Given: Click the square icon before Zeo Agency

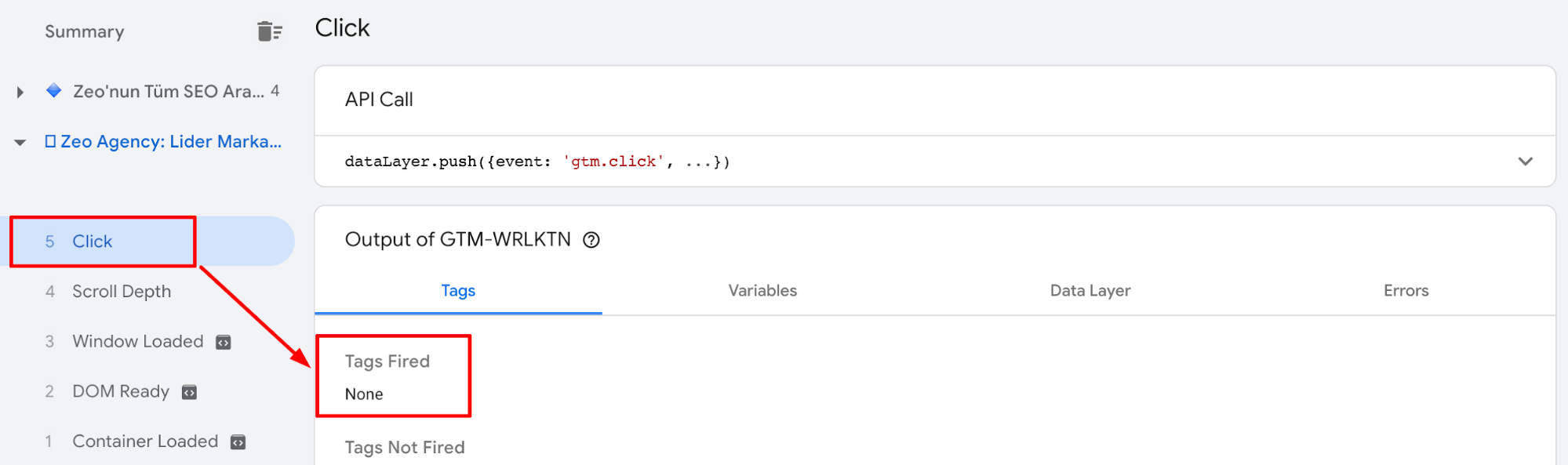Looking at the screenshot, I should pyautogui.click(x=50, y=141).
